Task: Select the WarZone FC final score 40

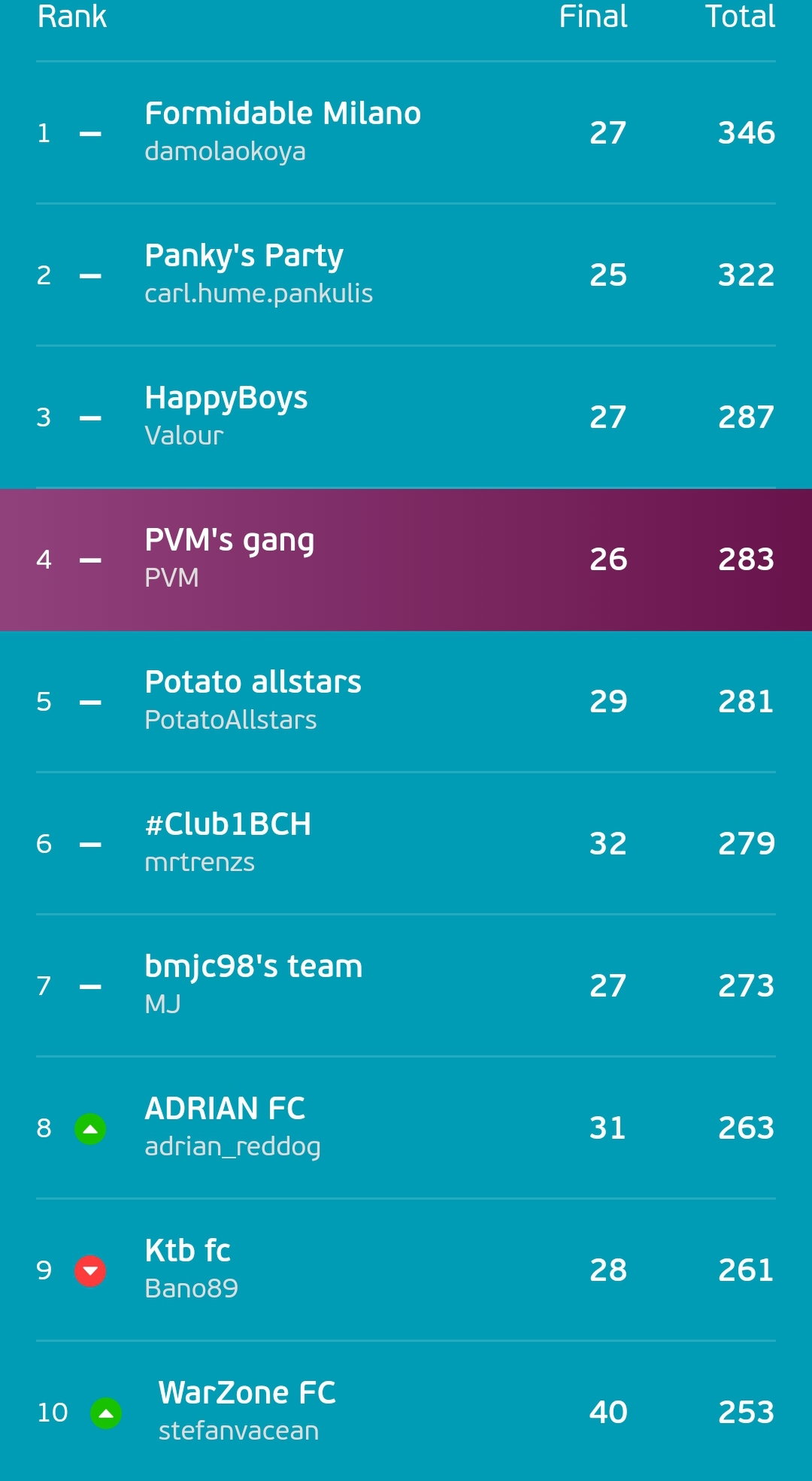Action: 608,1412
